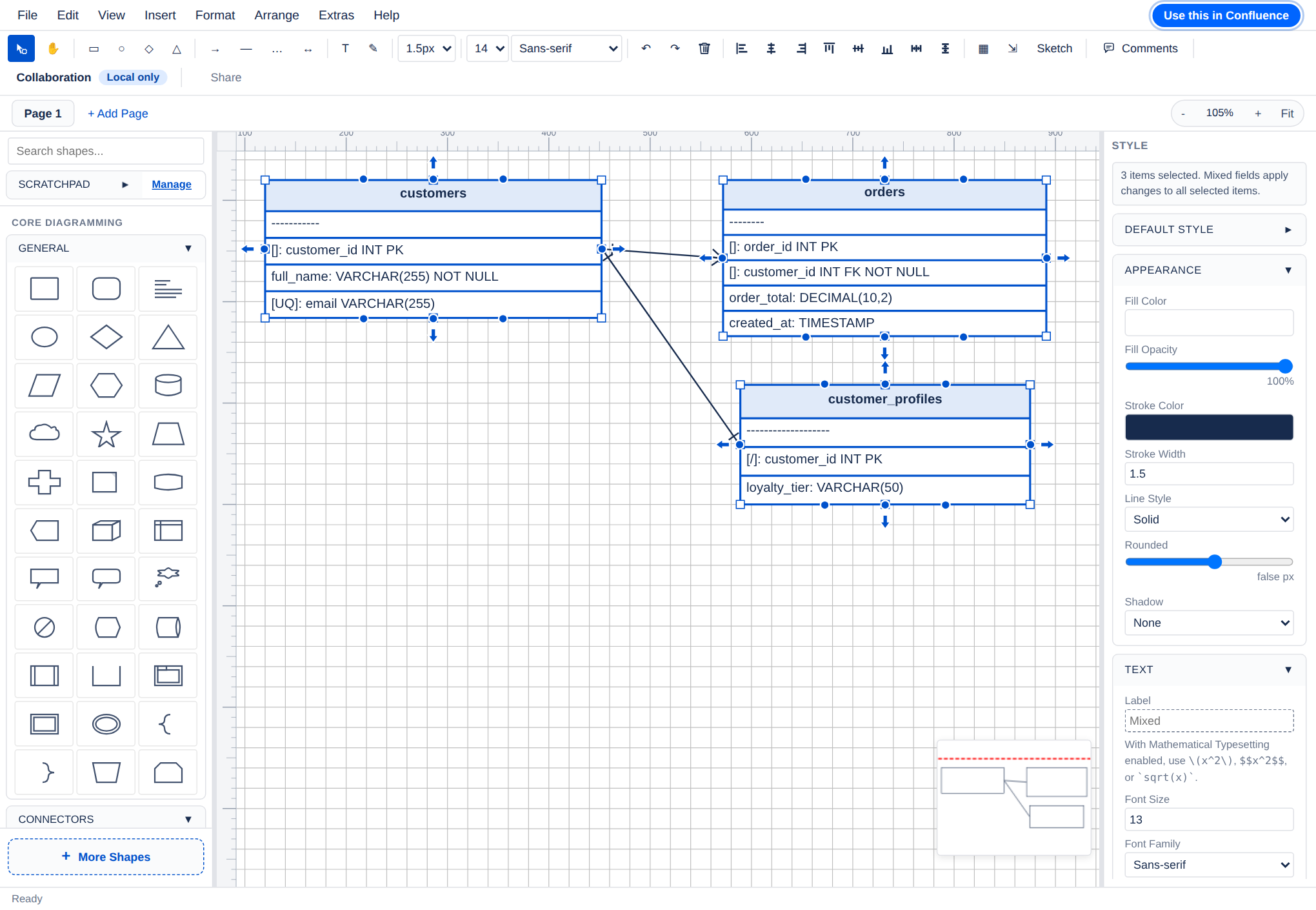This screenshot has width=1316, height=910.
Task: Undo the last action
Action: pos(646,48)
